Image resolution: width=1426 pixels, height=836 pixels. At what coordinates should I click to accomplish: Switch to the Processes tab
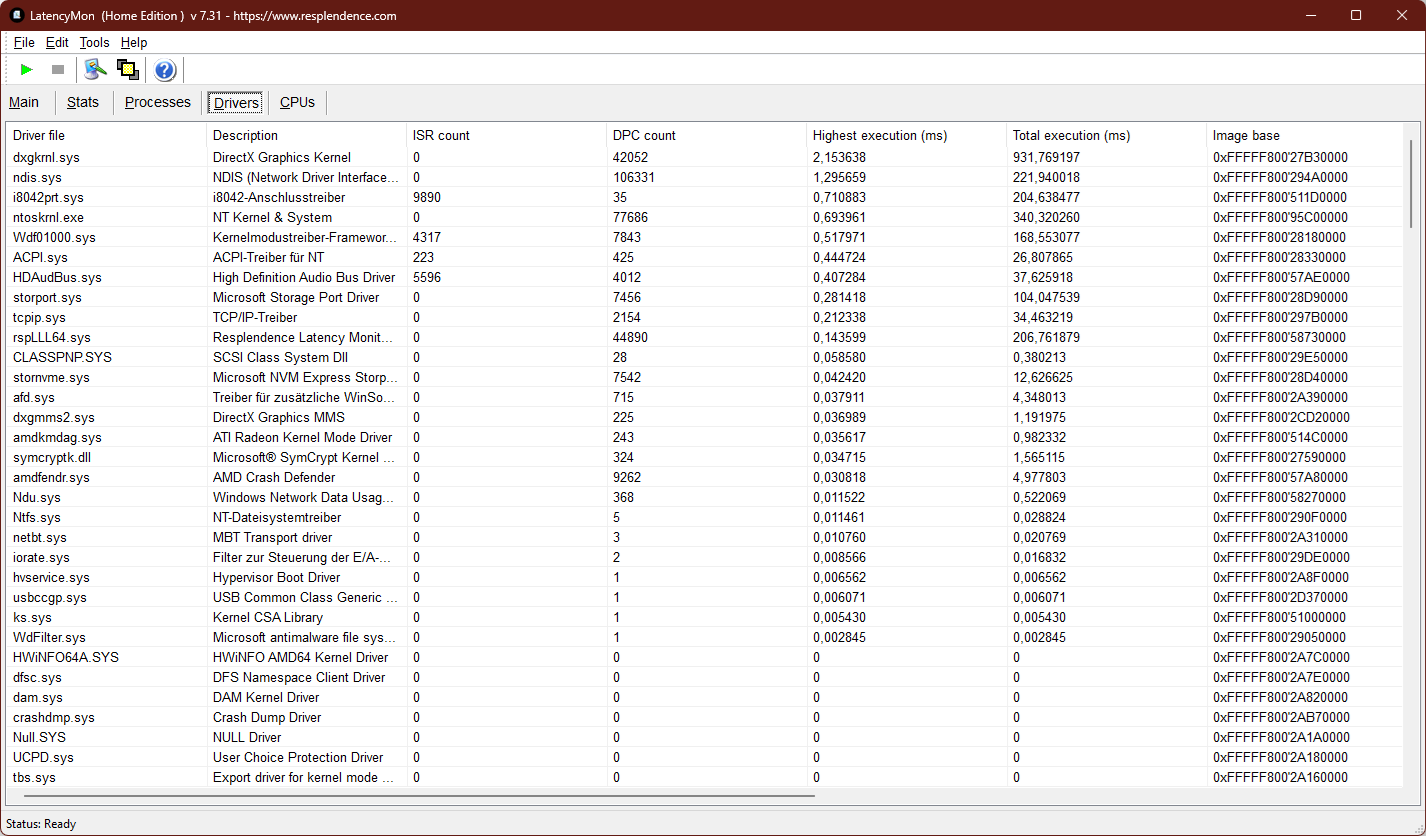pos(157,102)
